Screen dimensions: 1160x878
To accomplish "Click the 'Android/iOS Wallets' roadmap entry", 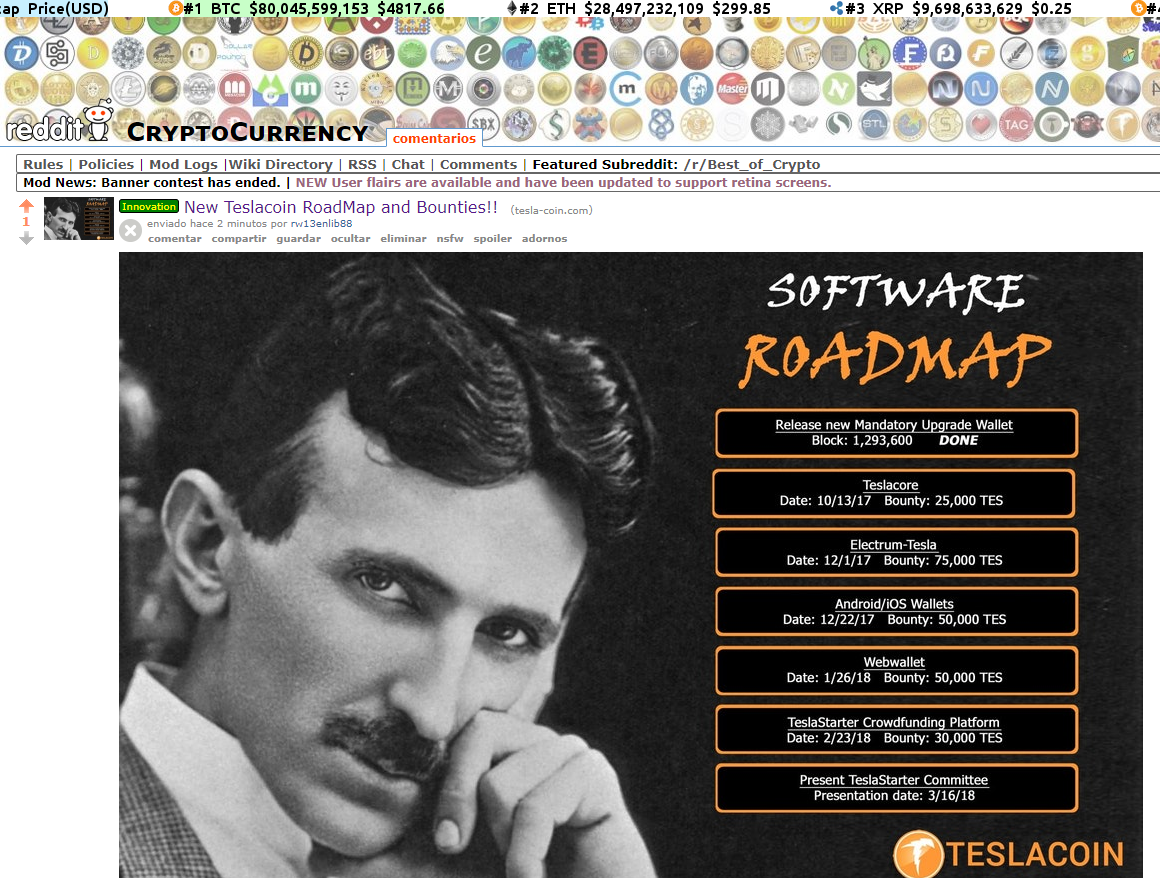I will click(x=896, y=612).
